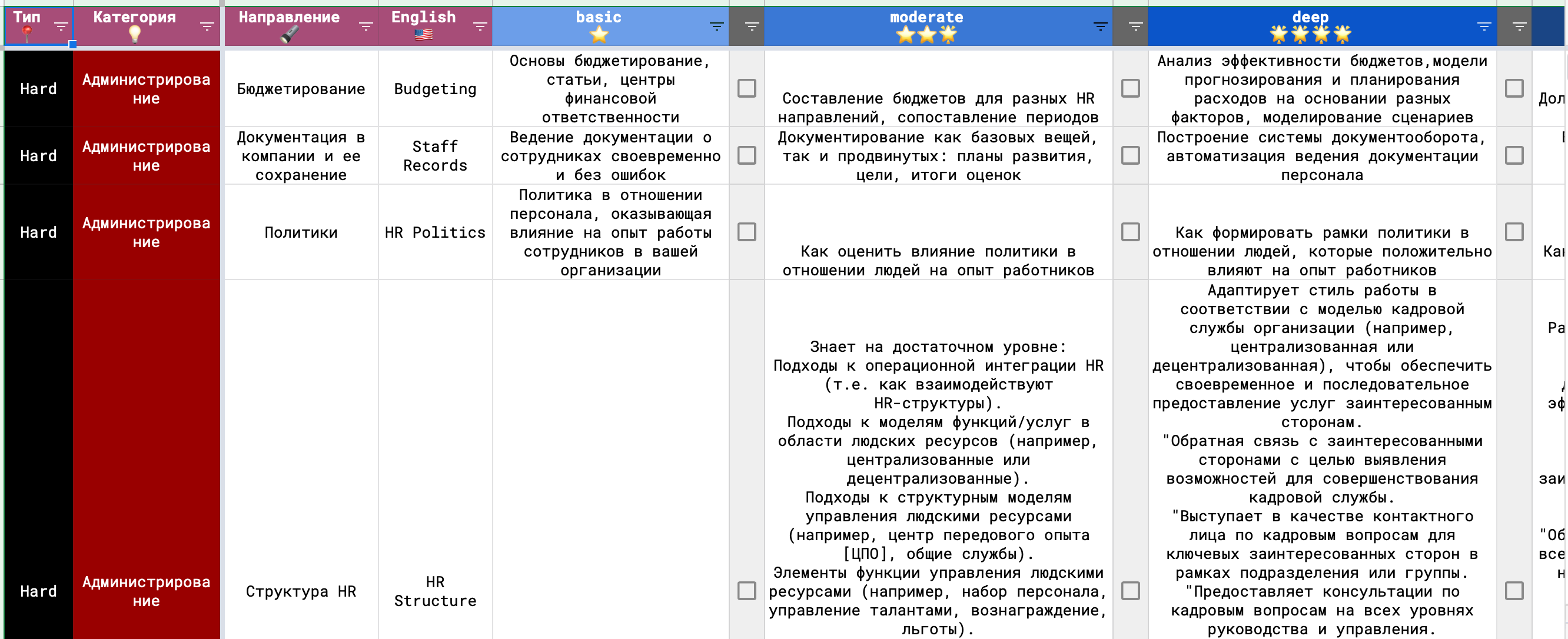Click four stars icon under deep

point(1310,35)
